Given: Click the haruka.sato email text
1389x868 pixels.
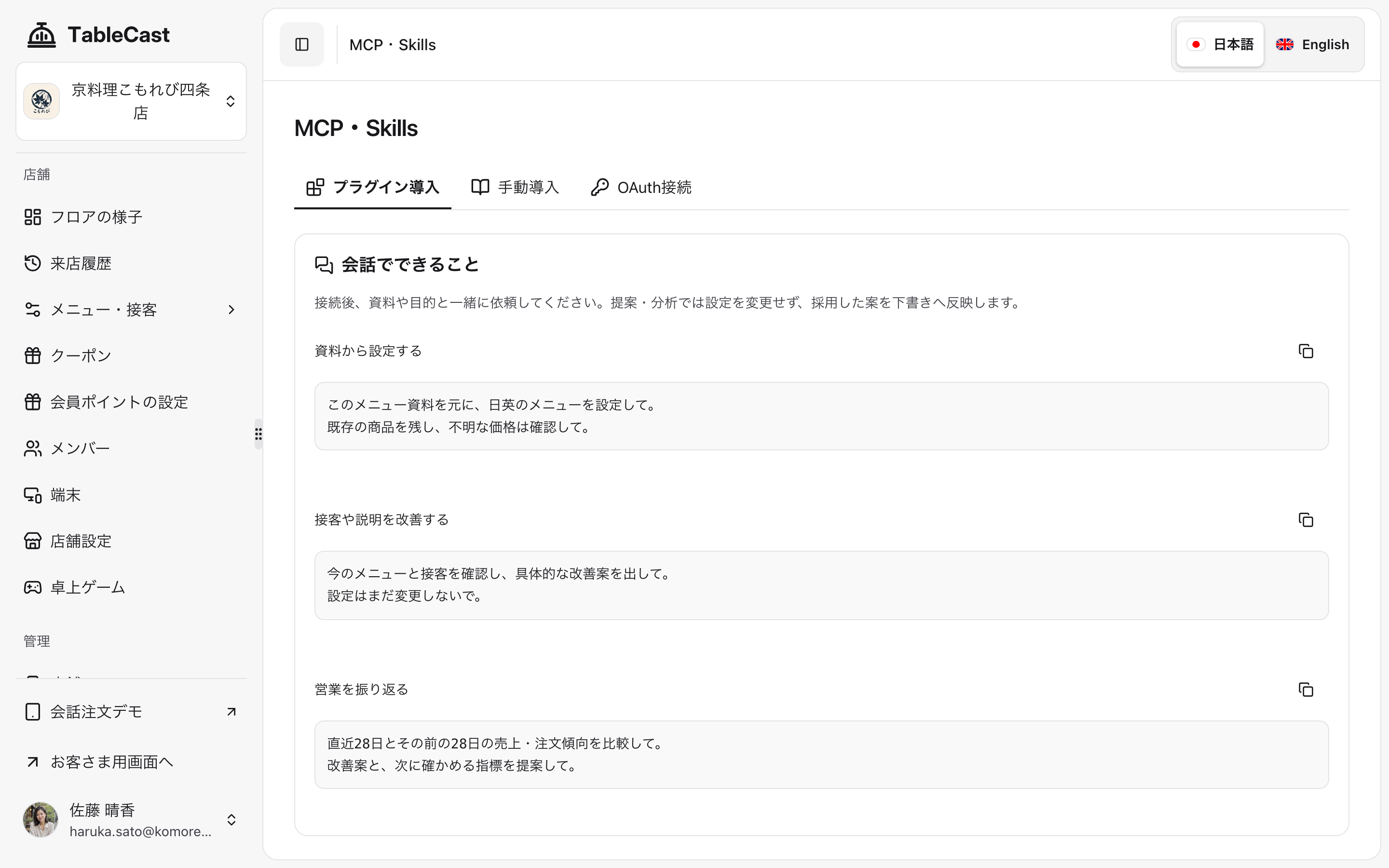Looking at the screenshot, I should (x=141, y=831).
